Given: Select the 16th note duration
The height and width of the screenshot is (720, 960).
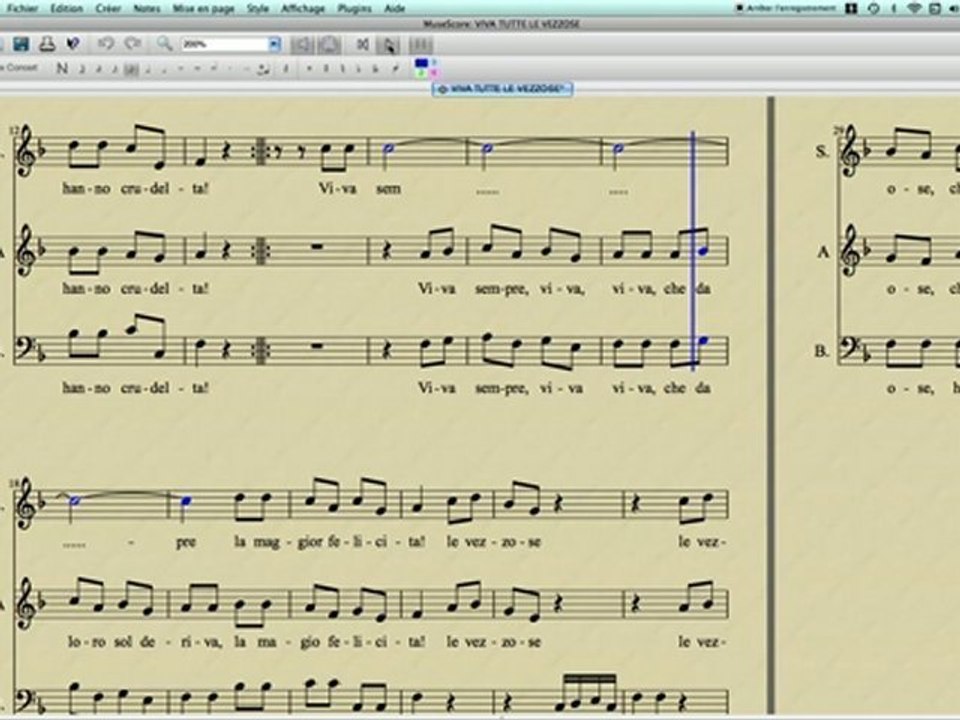Looking at the screenshot, I should [114, 69].
